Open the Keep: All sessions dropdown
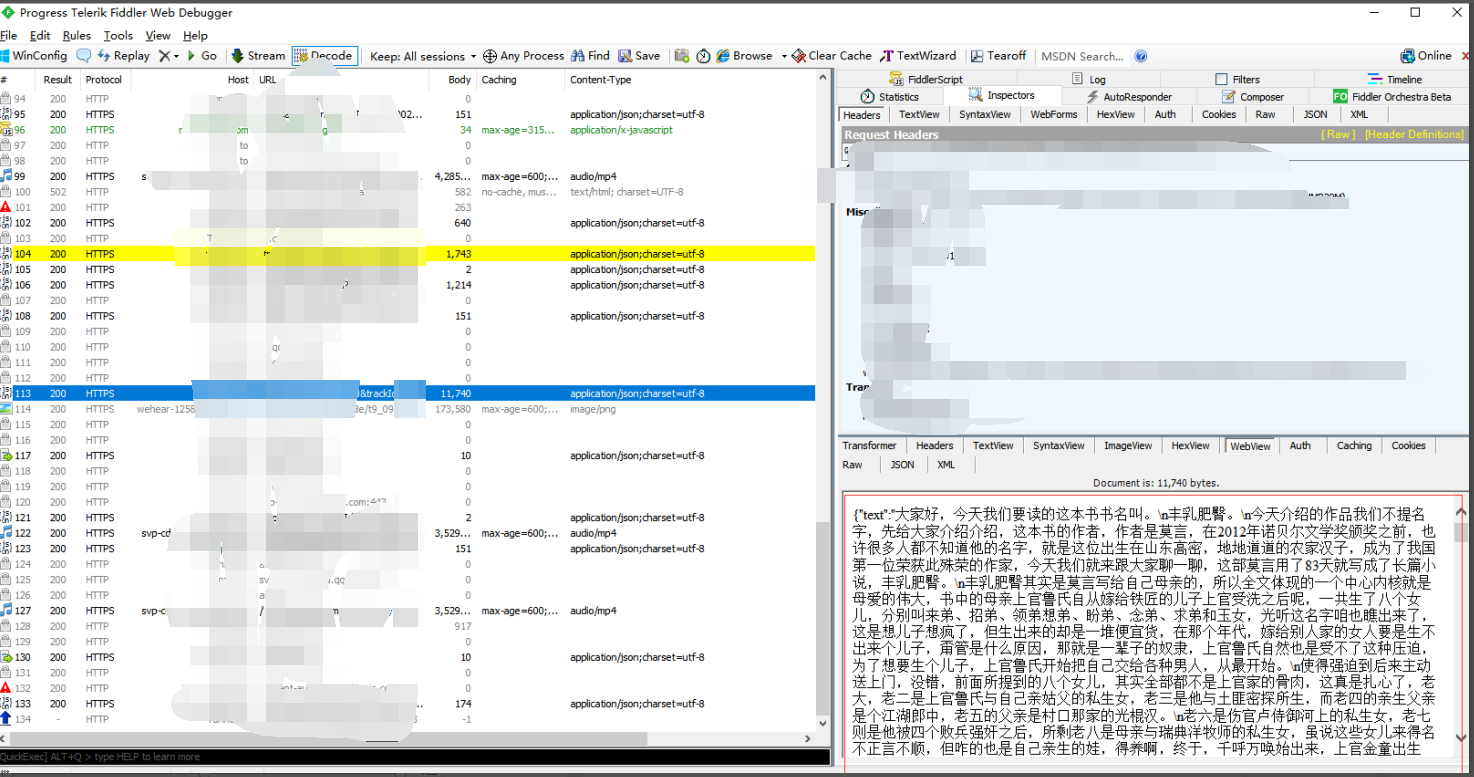The height and width of the screenshot is (777, 1474). 421,56
